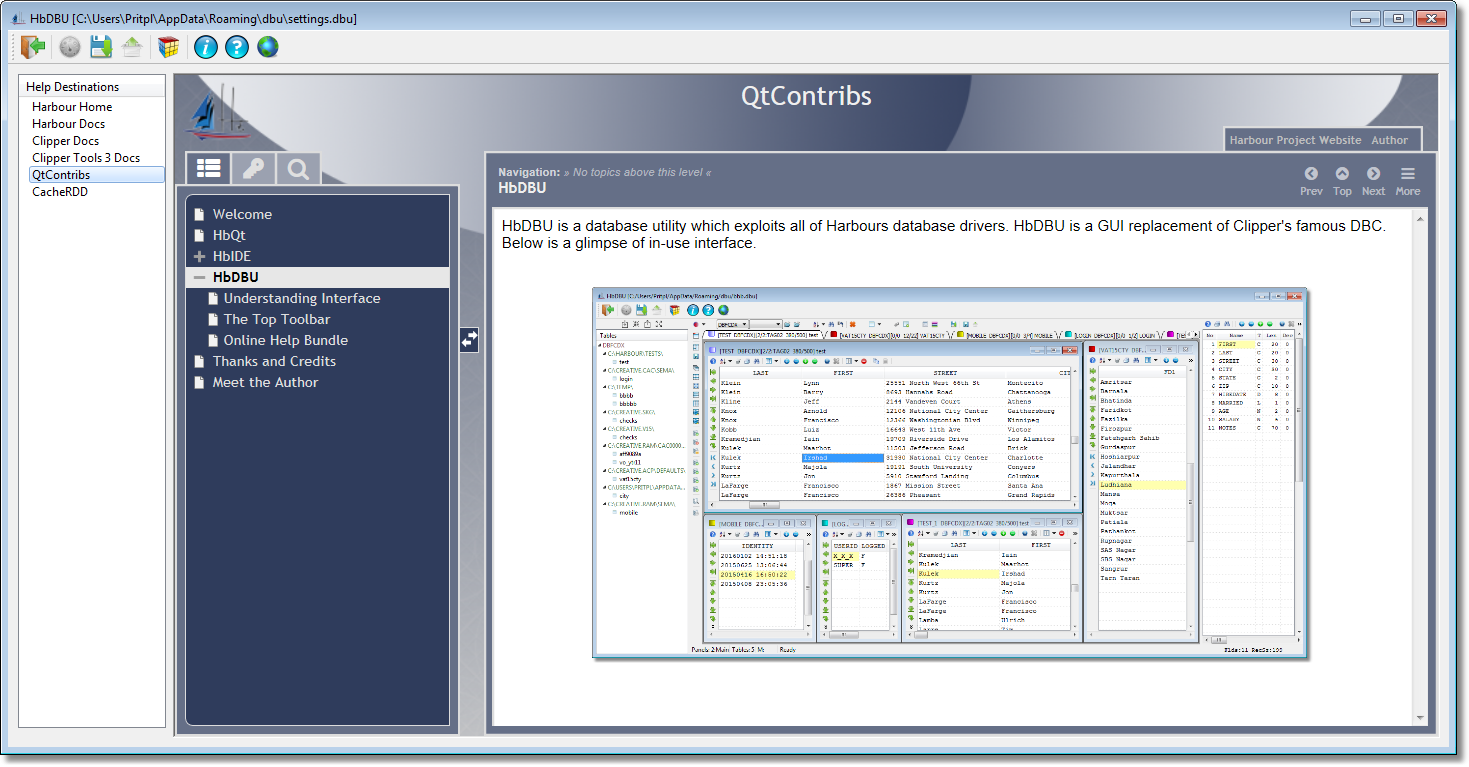Viewport: 1469px width, 767px height.
Task: Expand the HbIDE tree node
Action: 198,255
